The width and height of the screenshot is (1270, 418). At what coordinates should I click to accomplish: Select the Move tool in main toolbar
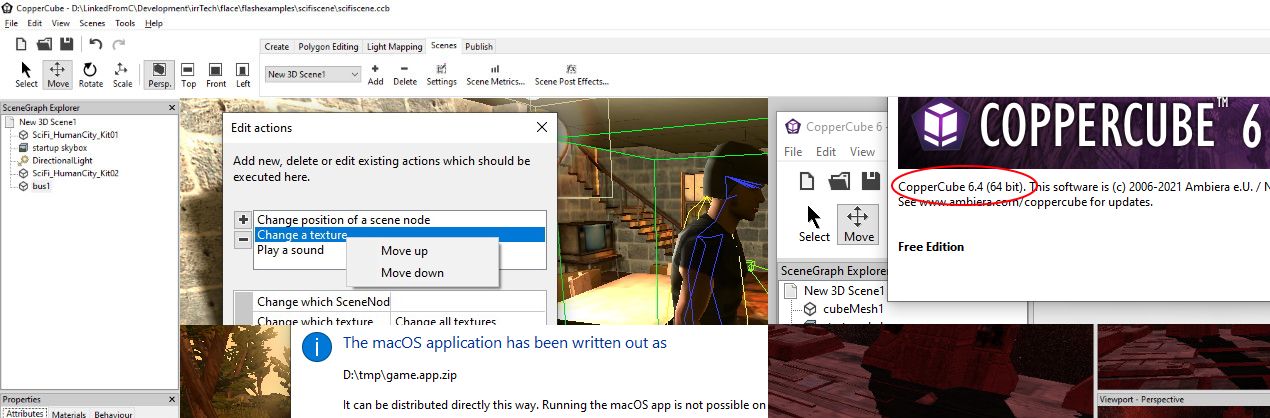(58, 75)
